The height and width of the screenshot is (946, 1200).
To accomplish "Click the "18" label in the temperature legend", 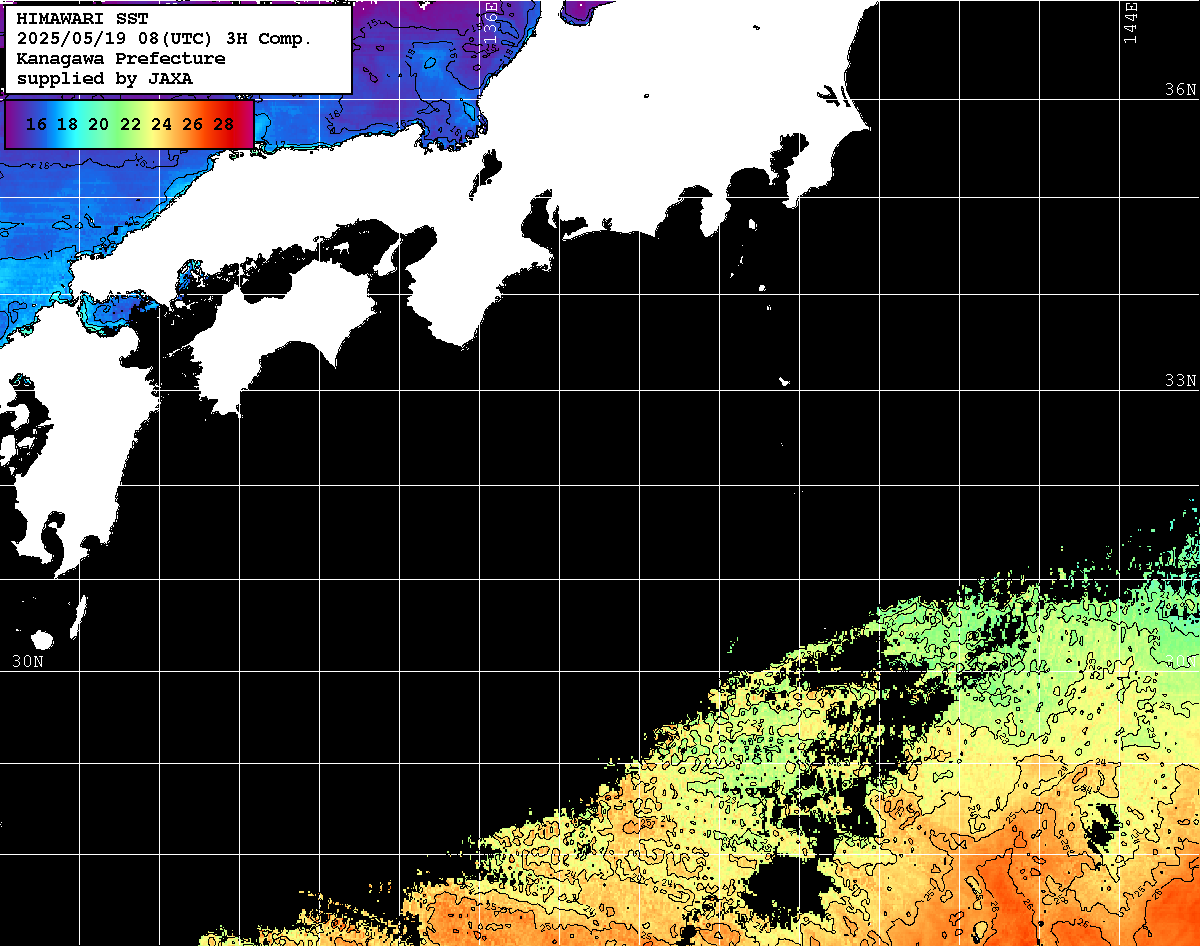I will (x=67, y=124).
